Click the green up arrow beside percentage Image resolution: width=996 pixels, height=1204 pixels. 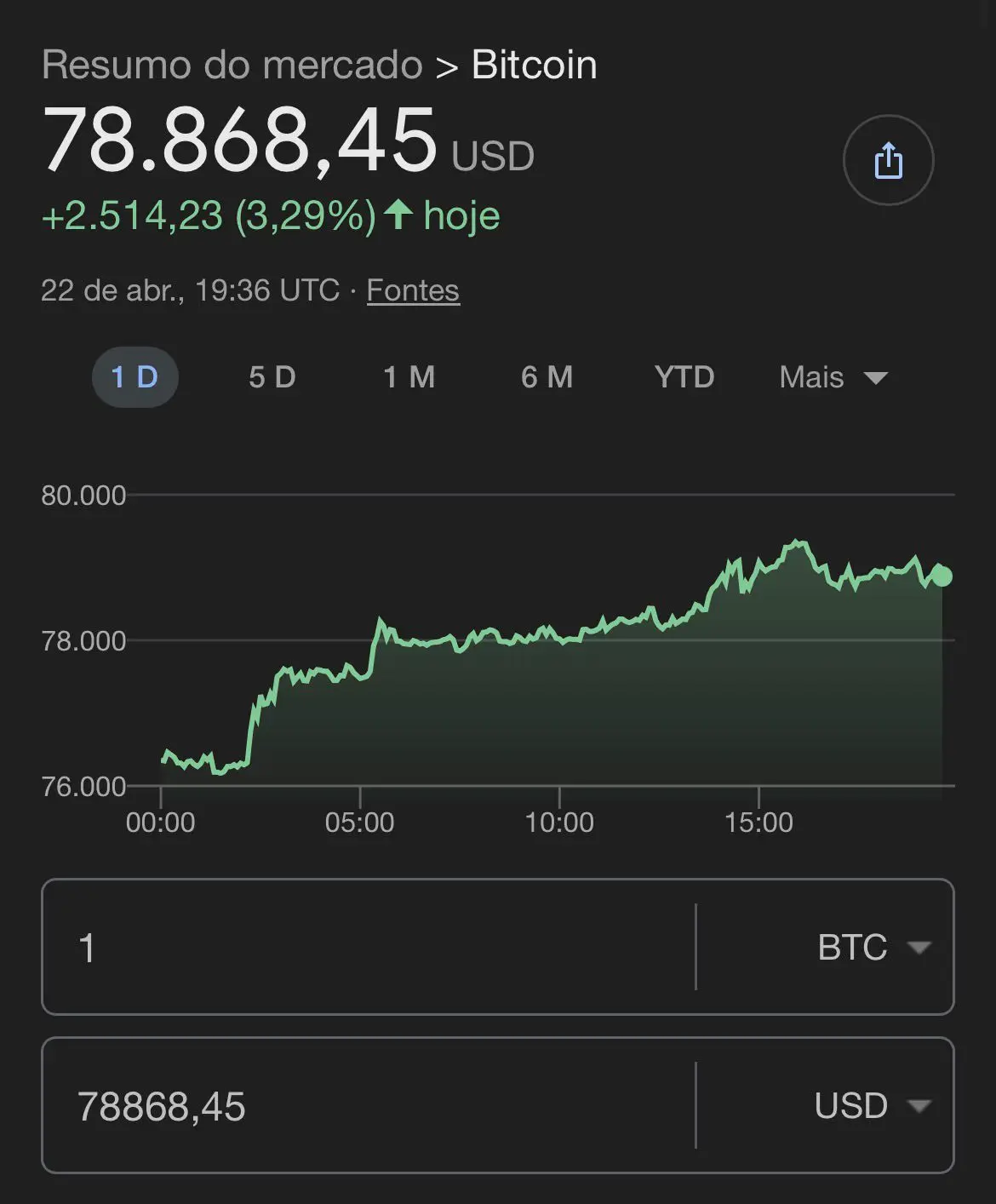coord(398,215)
